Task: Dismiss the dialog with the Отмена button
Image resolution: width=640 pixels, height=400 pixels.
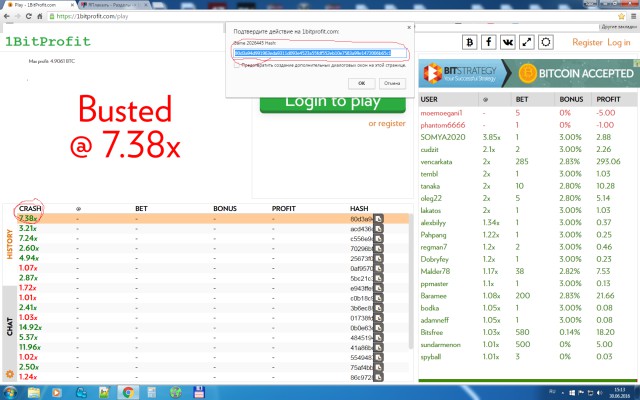Action: [392, 83]
